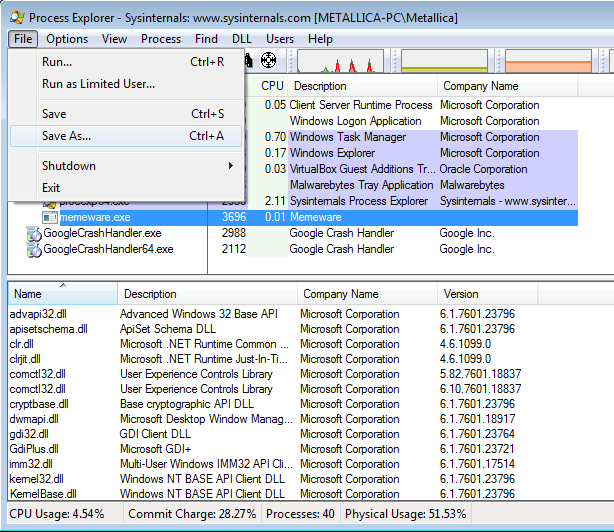Viewport: 614px width, 532px height.
Task: Choose Run as Limited User...
Action: pos(126,84)
